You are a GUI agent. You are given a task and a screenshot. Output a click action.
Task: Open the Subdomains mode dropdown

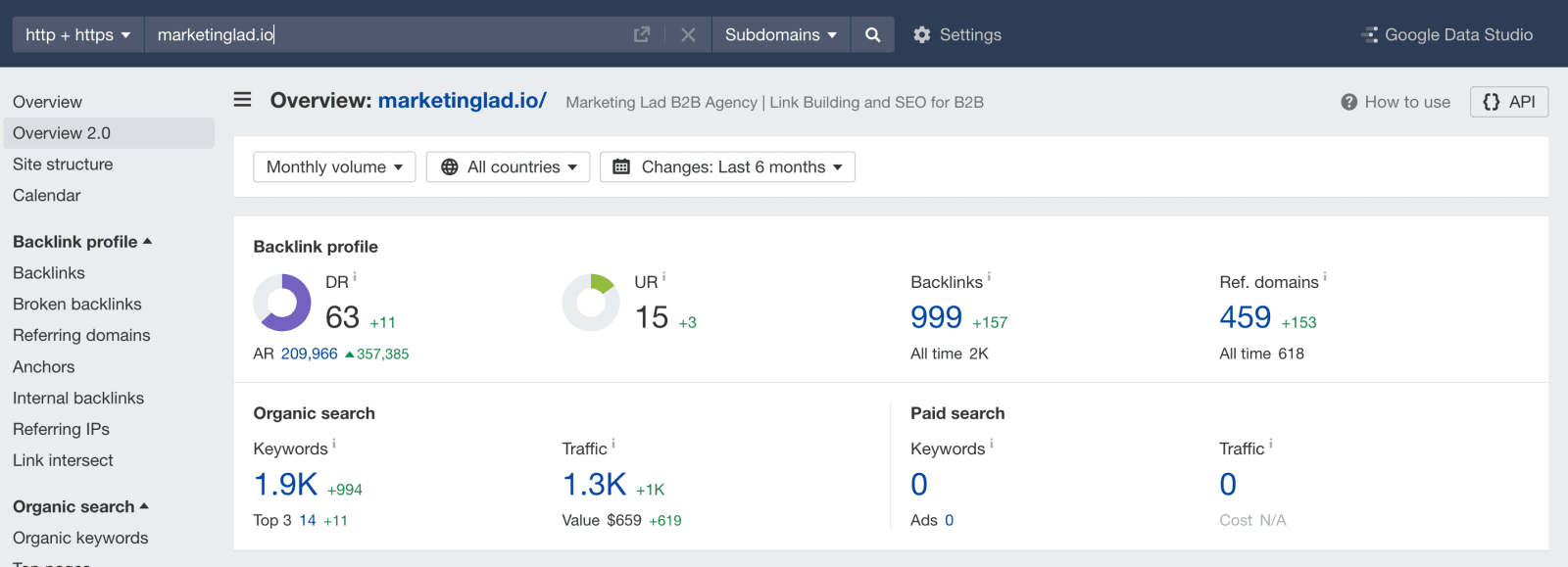click(781, 34)
